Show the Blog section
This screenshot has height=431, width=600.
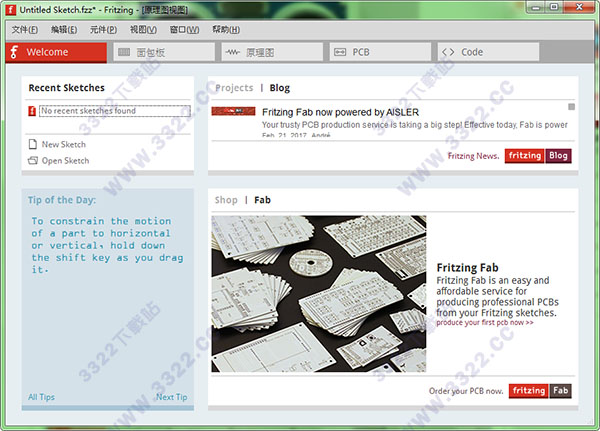click(280, 88)
